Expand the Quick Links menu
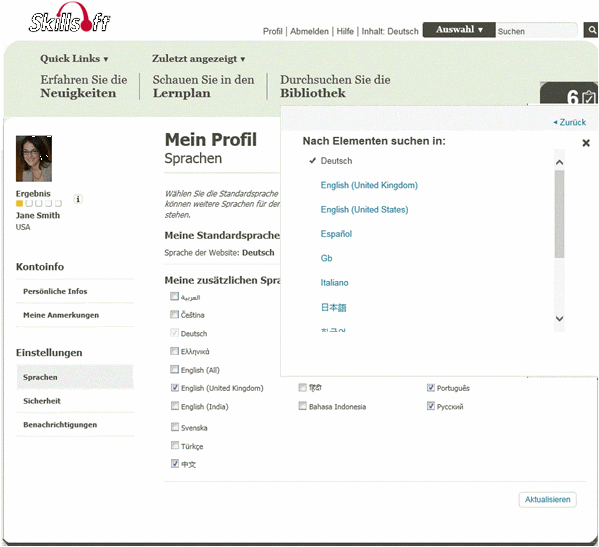This screenshot has width=599, height=547. tap(74, 59)
